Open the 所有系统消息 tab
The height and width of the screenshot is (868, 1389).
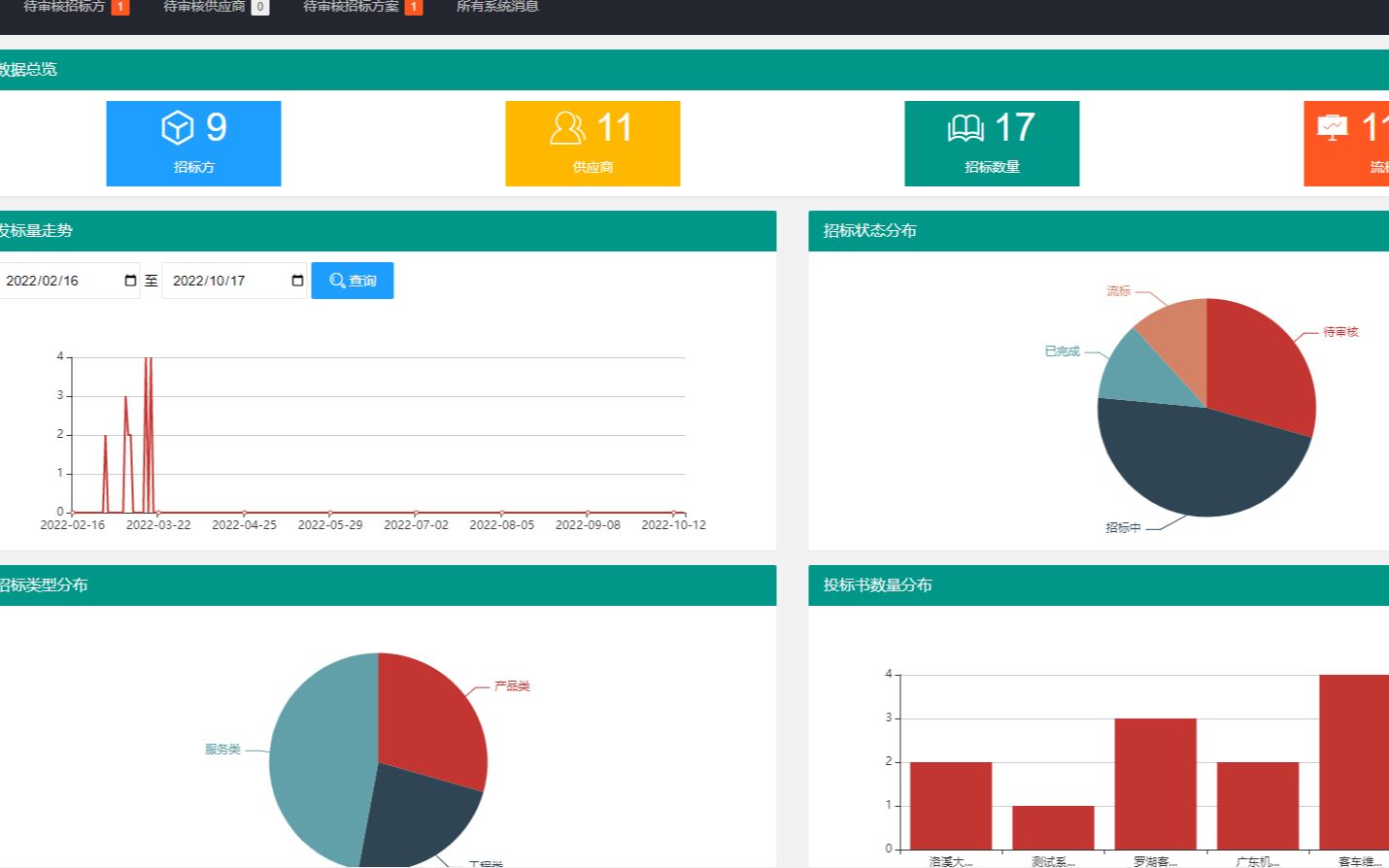497,7
